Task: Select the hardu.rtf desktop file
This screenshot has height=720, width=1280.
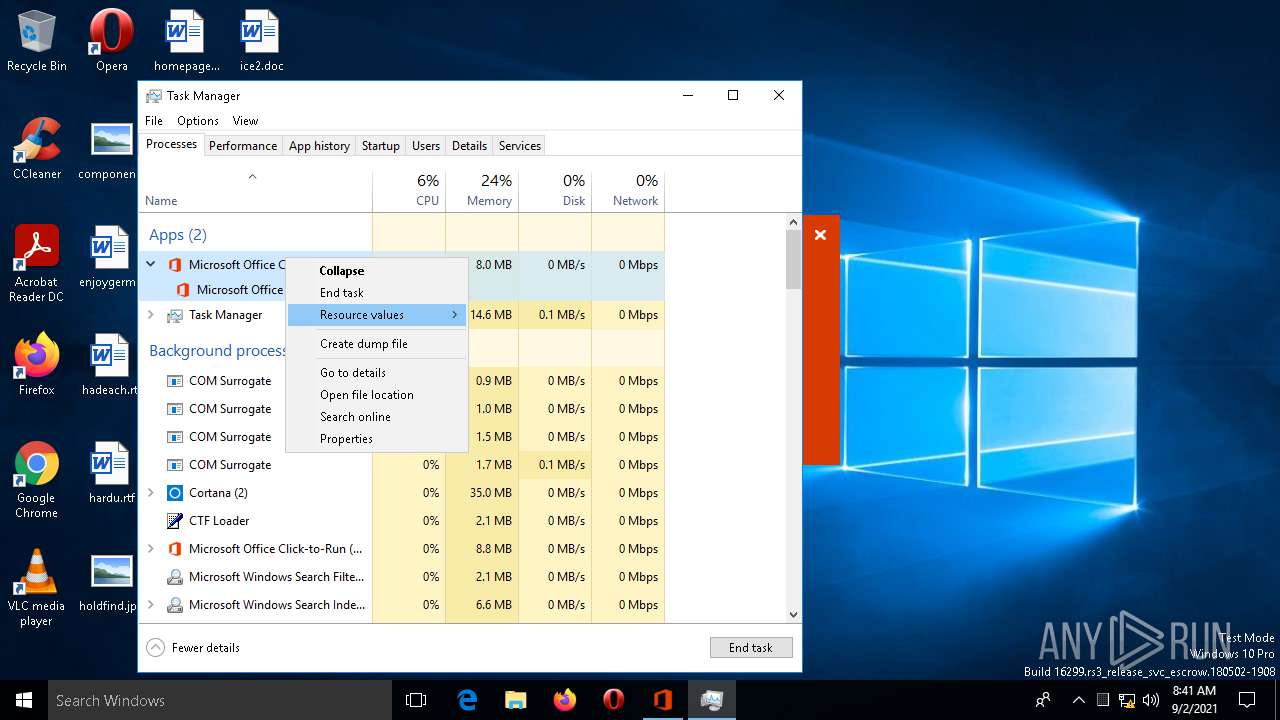Action: coord(110,472)
